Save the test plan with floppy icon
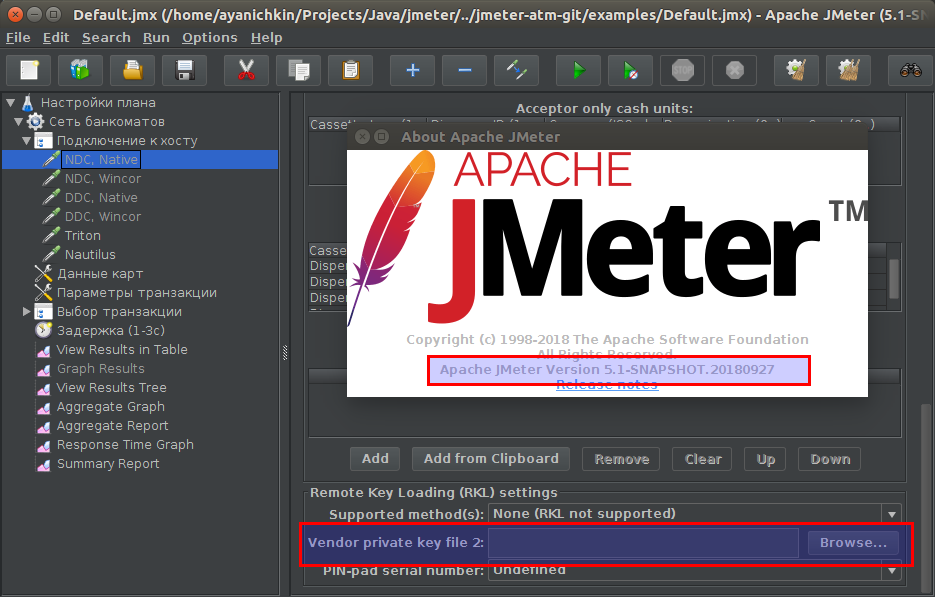 [x=185, y=70]
